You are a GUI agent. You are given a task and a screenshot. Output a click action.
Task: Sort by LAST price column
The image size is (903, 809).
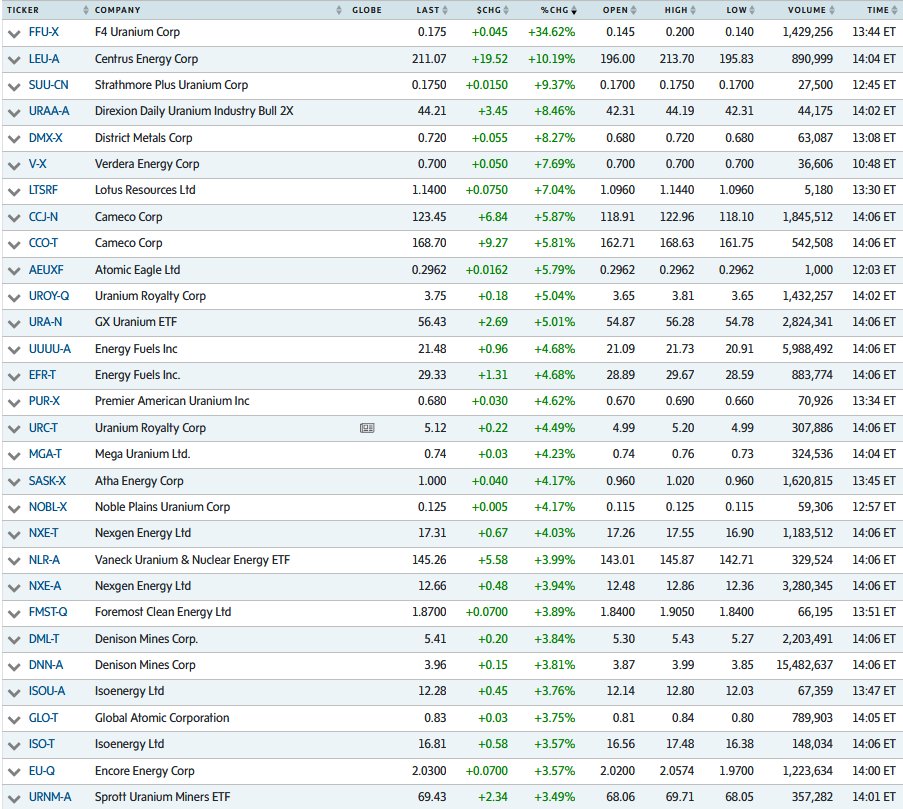[x=428, y=10]
